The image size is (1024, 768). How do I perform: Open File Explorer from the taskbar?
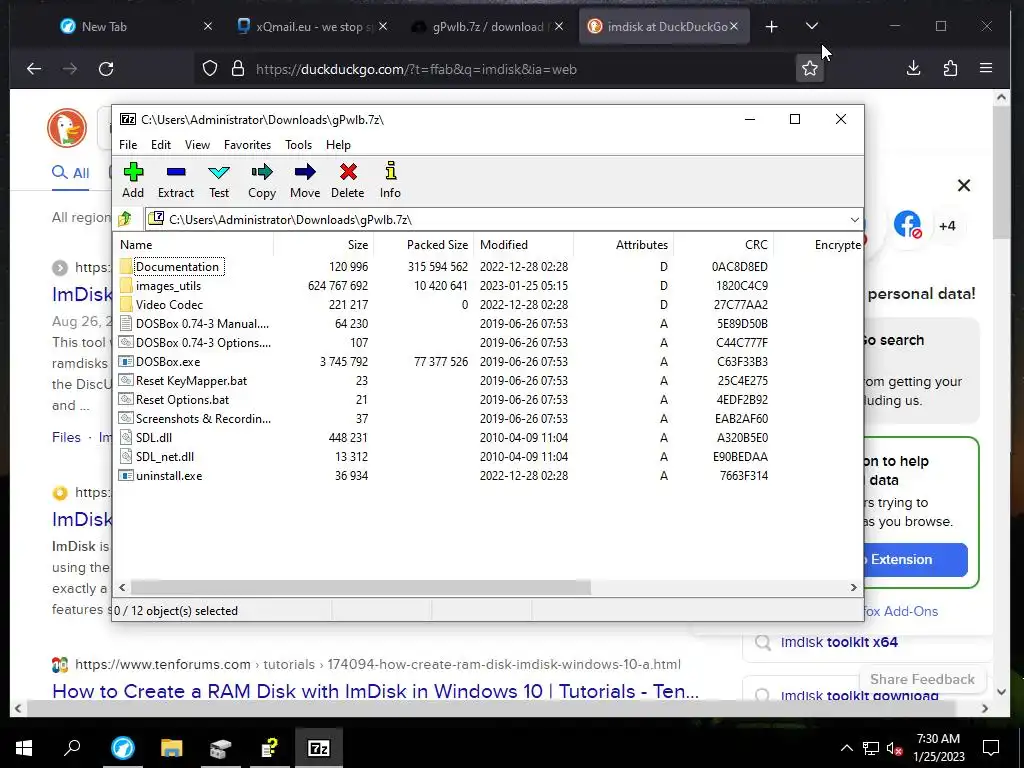click(x=172, y=748)
